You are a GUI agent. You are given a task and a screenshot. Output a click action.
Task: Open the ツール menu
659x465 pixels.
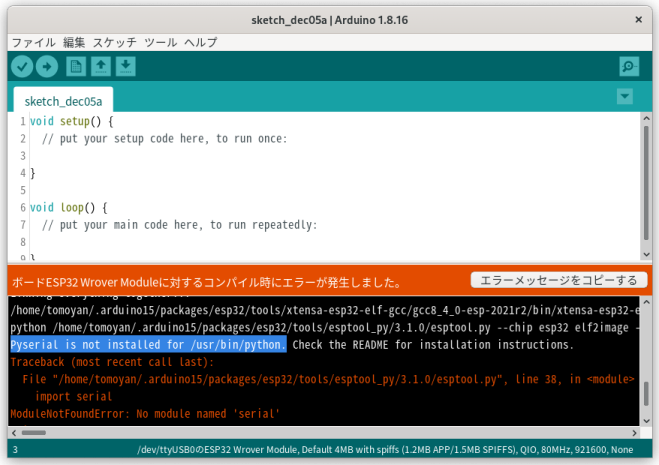[161, 42]
